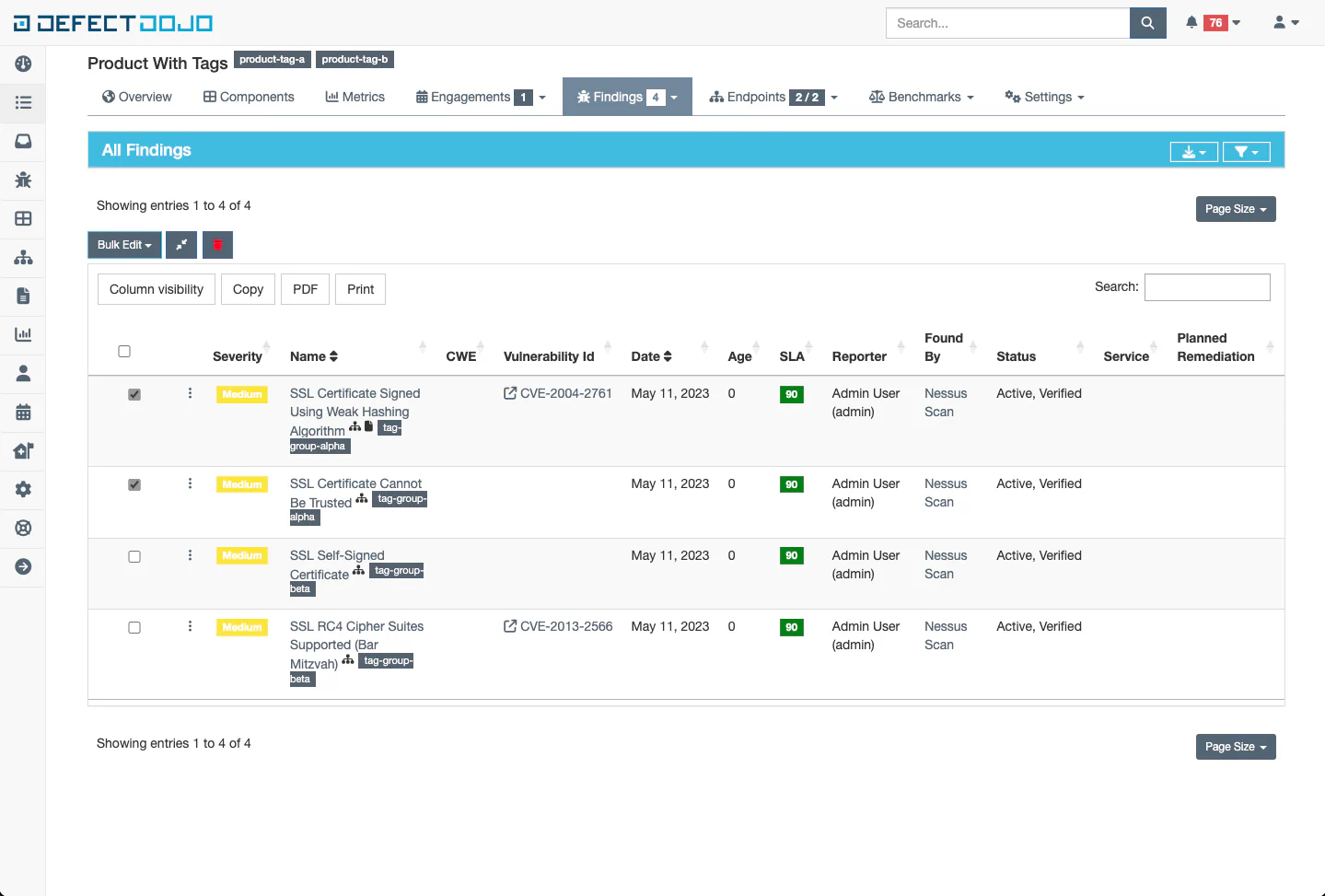Expand the Page Size dropdown
The height and width of the screenshot is (896, 1325).
[1235, 209]
